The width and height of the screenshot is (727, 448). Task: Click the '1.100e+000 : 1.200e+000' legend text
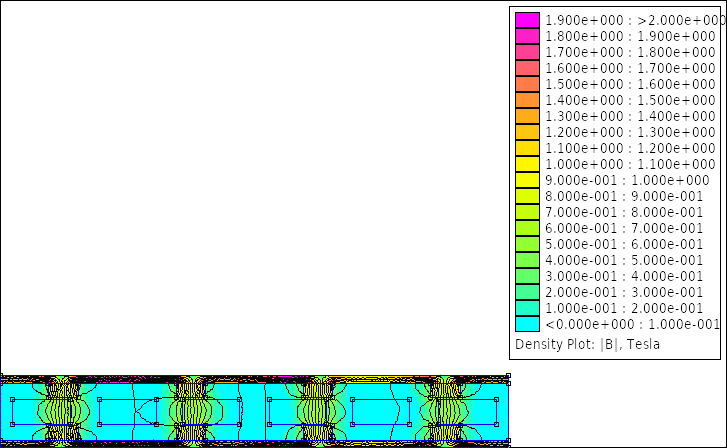(630, 148)
